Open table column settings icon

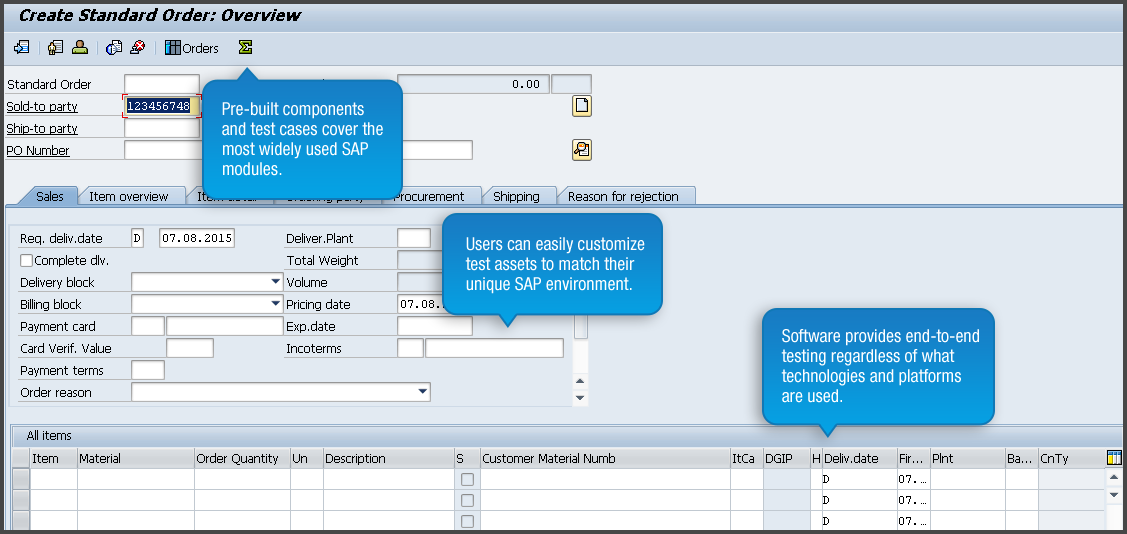click(1114, 458)
